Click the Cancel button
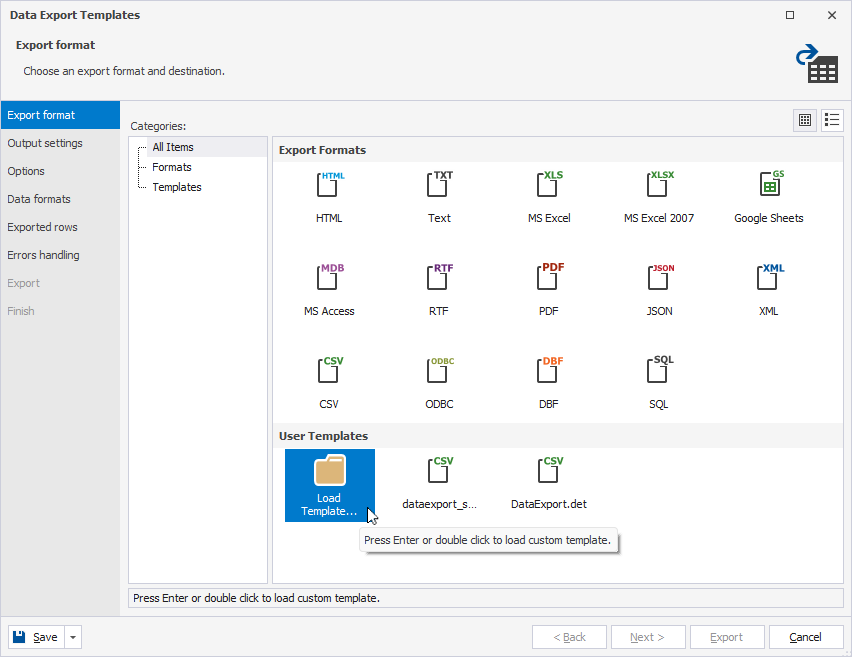852x657 pixels. coord(805,637)
